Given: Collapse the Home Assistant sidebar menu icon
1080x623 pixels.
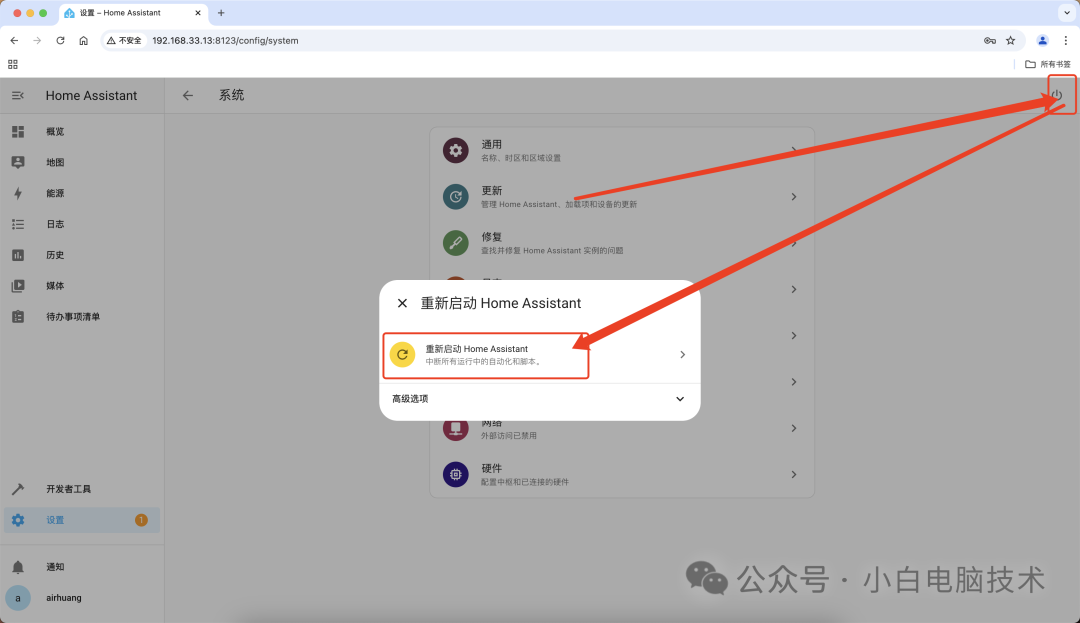Looking at the screenshot, I should pyautogui.click(x=18, y=96).
